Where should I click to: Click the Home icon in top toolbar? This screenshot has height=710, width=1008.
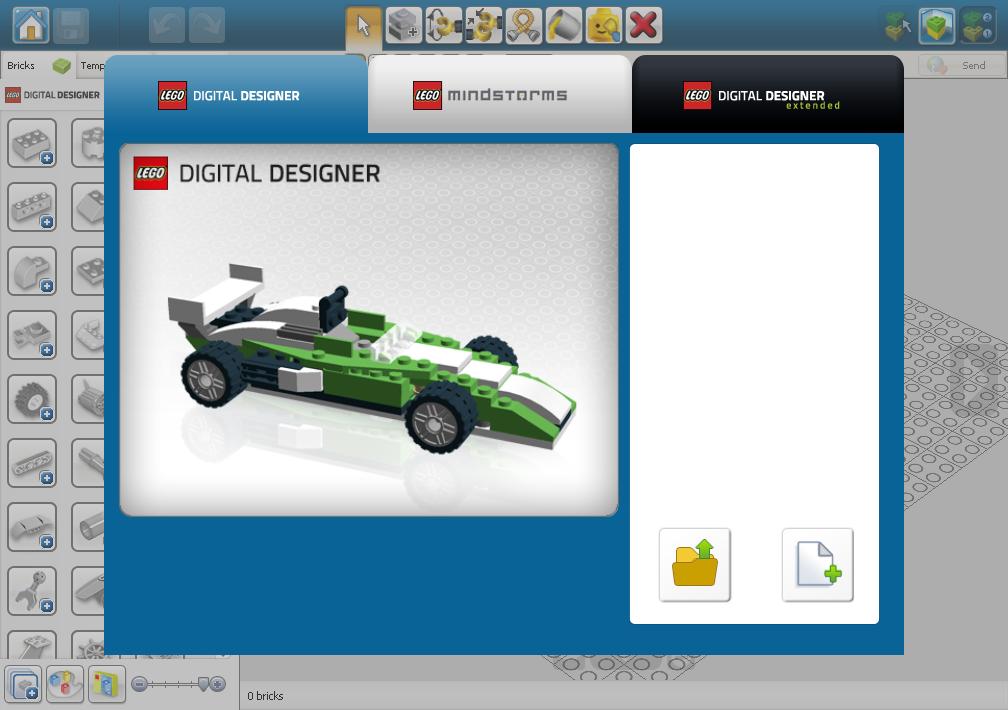point(31,25)
